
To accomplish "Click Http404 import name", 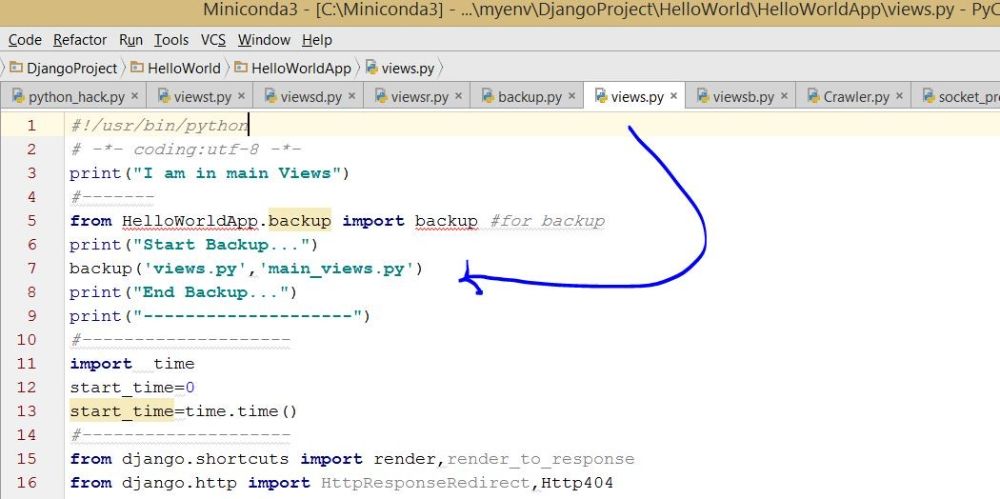I will coord(577,483).
